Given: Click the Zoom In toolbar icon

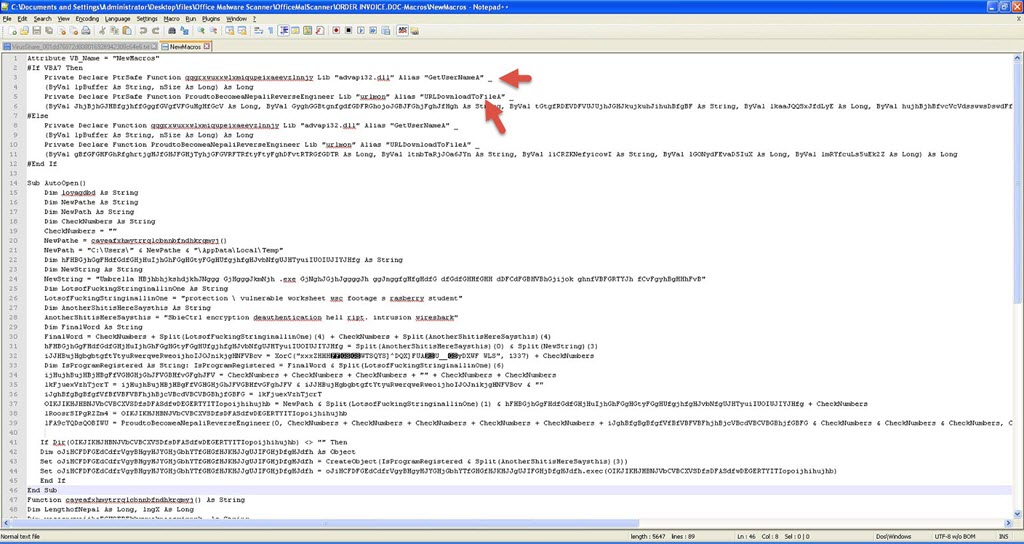Looking at the screenshot, I should [x=201, y=31].
